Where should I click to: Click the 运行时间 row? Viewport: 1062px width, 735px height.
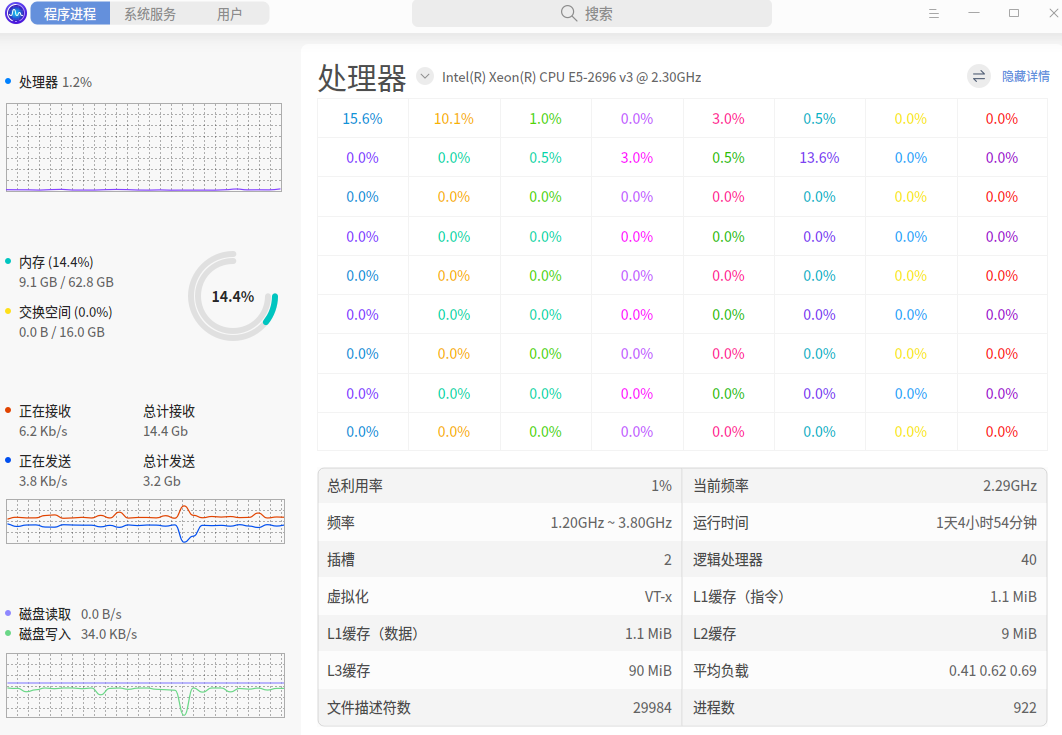[864, 523]
